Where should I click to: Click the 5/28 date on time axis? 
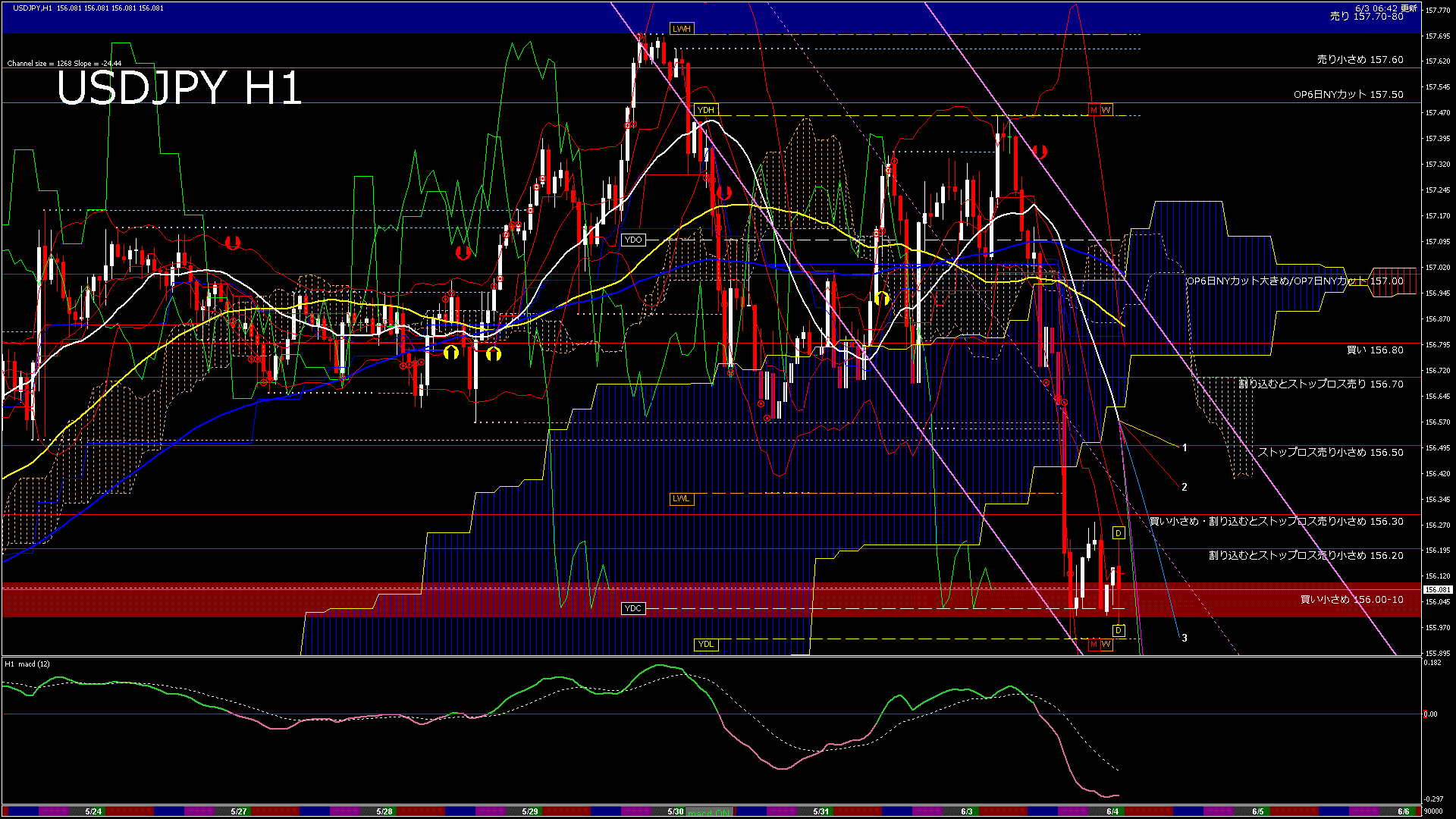click(x=384, y=811)
